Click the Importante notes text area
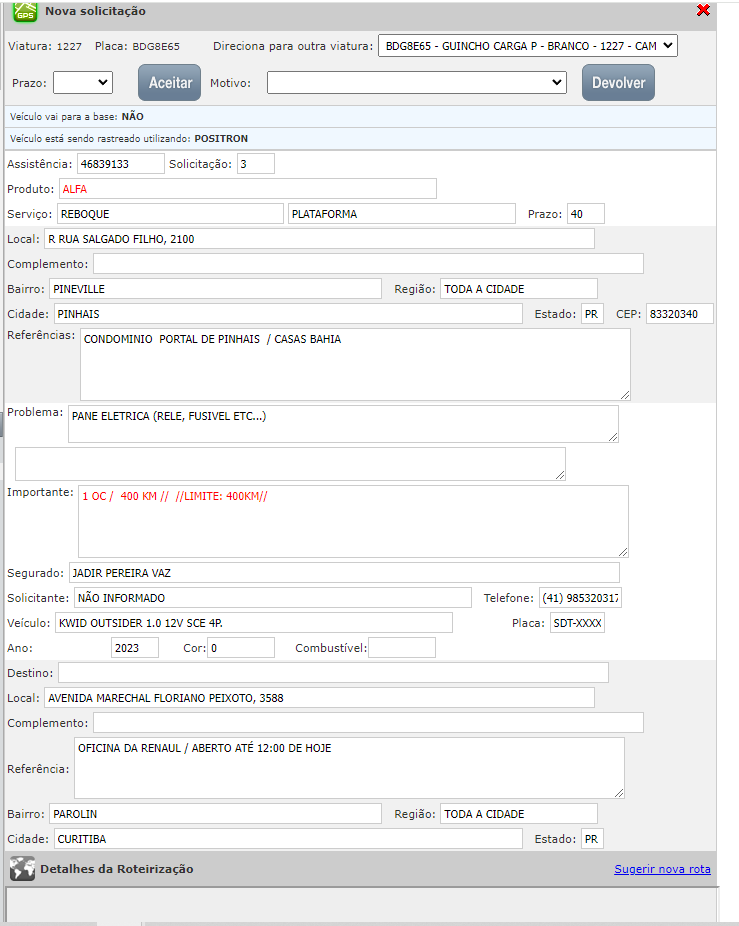 pyautogui.click(x=352, y=521)
